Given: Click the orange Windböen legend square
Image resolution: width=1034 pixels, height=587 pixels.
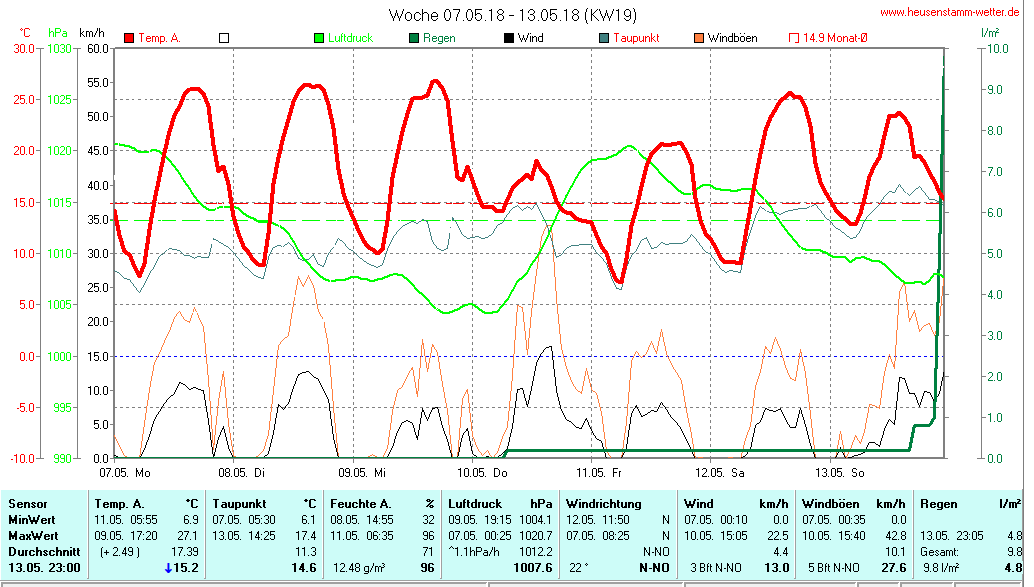Looking at the screenshot, I should pyautogui.click(x=699, y=38).
